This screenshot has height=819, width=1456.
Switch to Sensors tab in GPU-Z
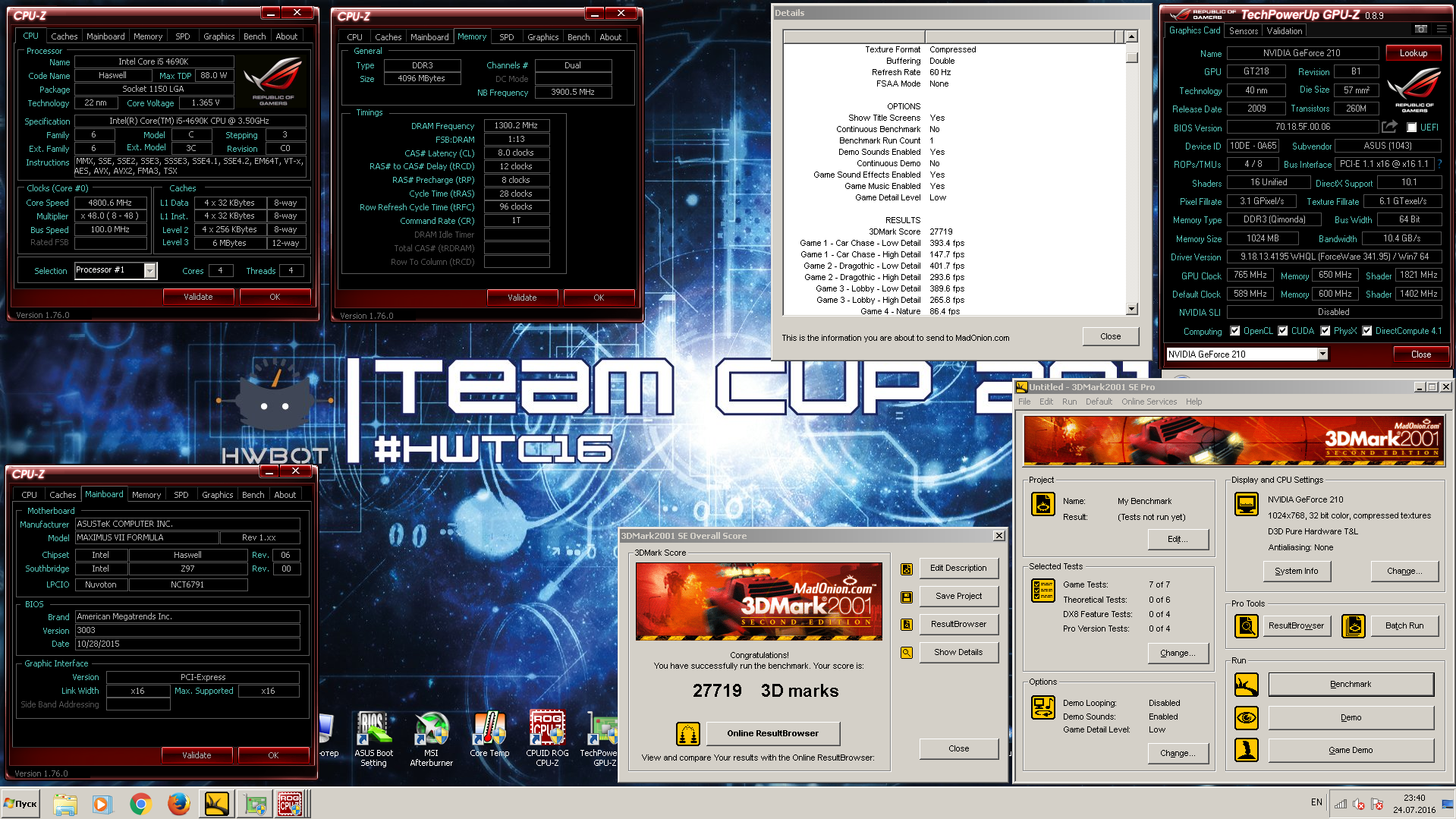point(1244,31)
